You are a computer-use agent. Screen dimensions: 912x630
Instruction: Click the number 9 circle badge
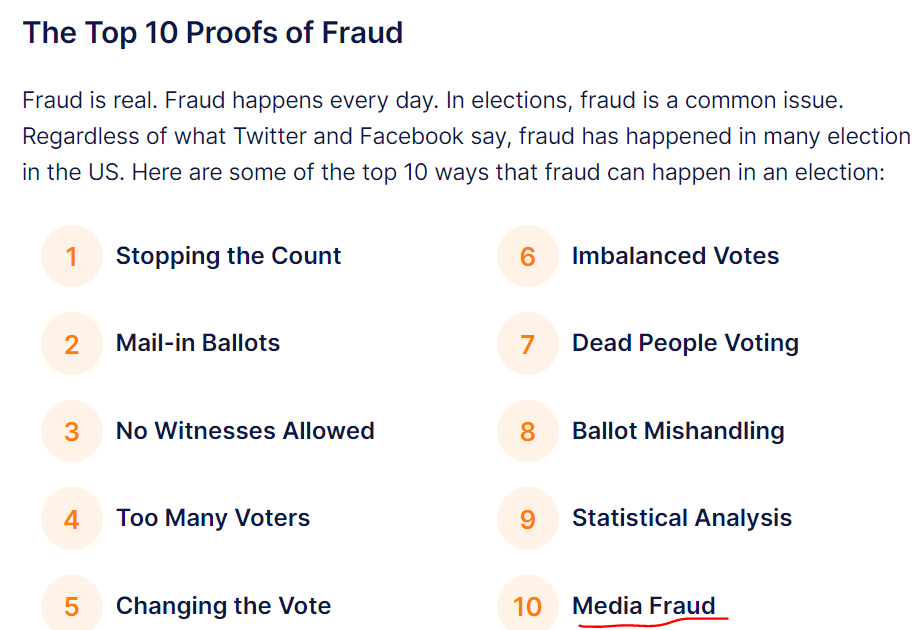tap(528, 519)
